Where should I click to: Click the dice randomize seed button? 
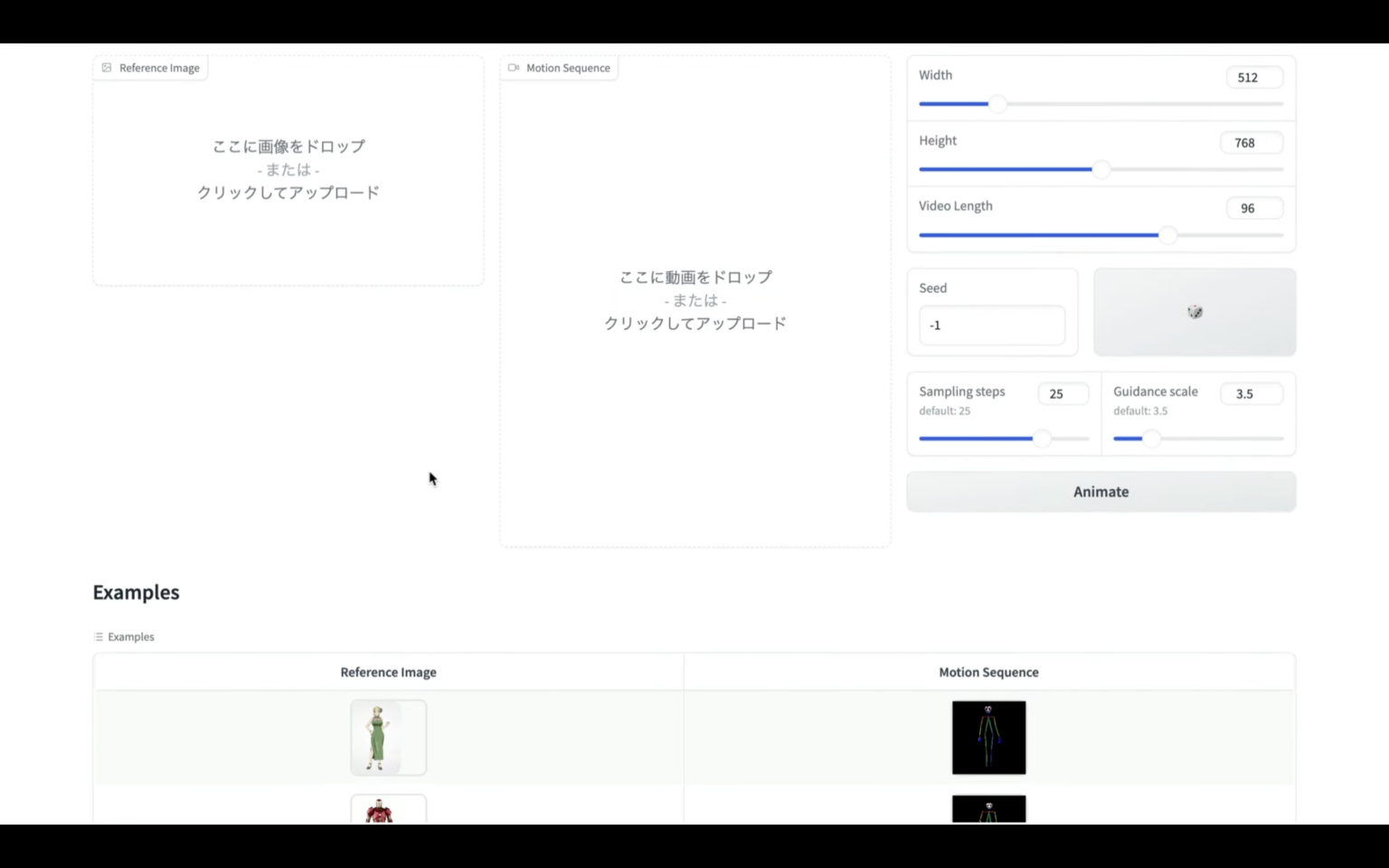click(x=1195, y=312)
